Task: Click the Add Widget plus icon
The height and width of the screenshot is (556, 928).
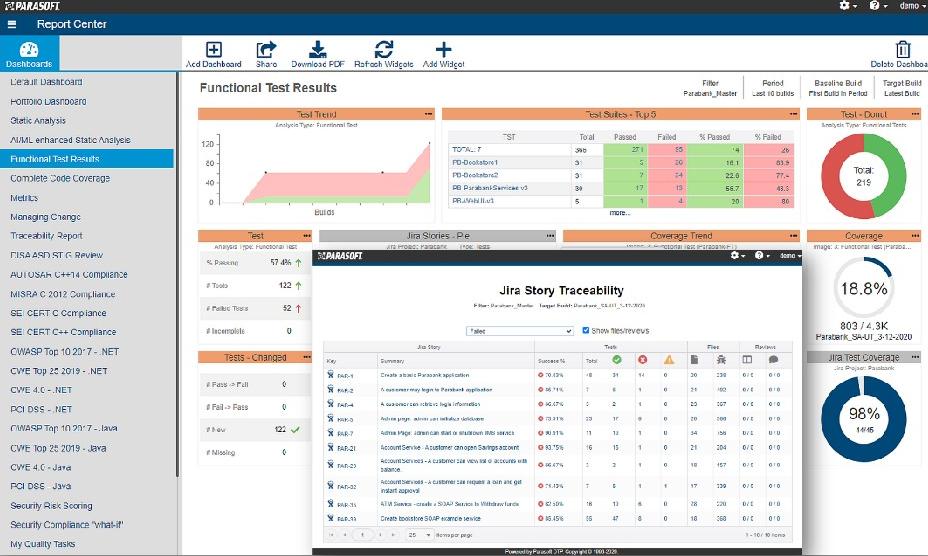Action: tap(443, 50)
